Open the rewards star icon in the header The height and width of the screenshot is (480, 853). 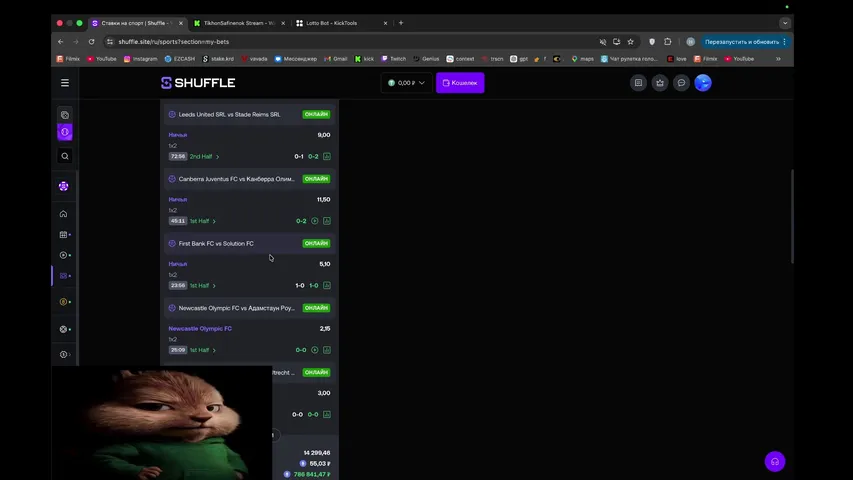point(660,83)
